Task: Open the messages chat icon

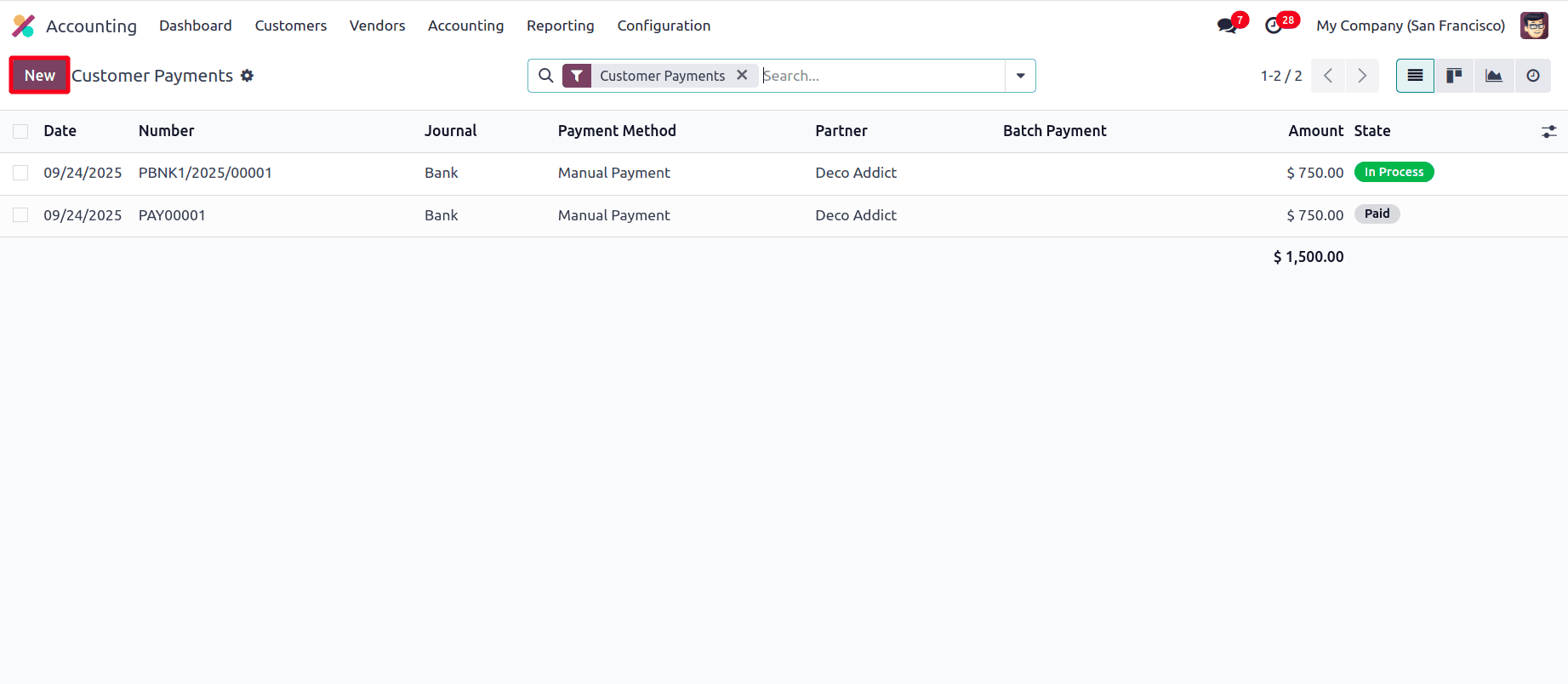Action: [x=1227, y=26]
